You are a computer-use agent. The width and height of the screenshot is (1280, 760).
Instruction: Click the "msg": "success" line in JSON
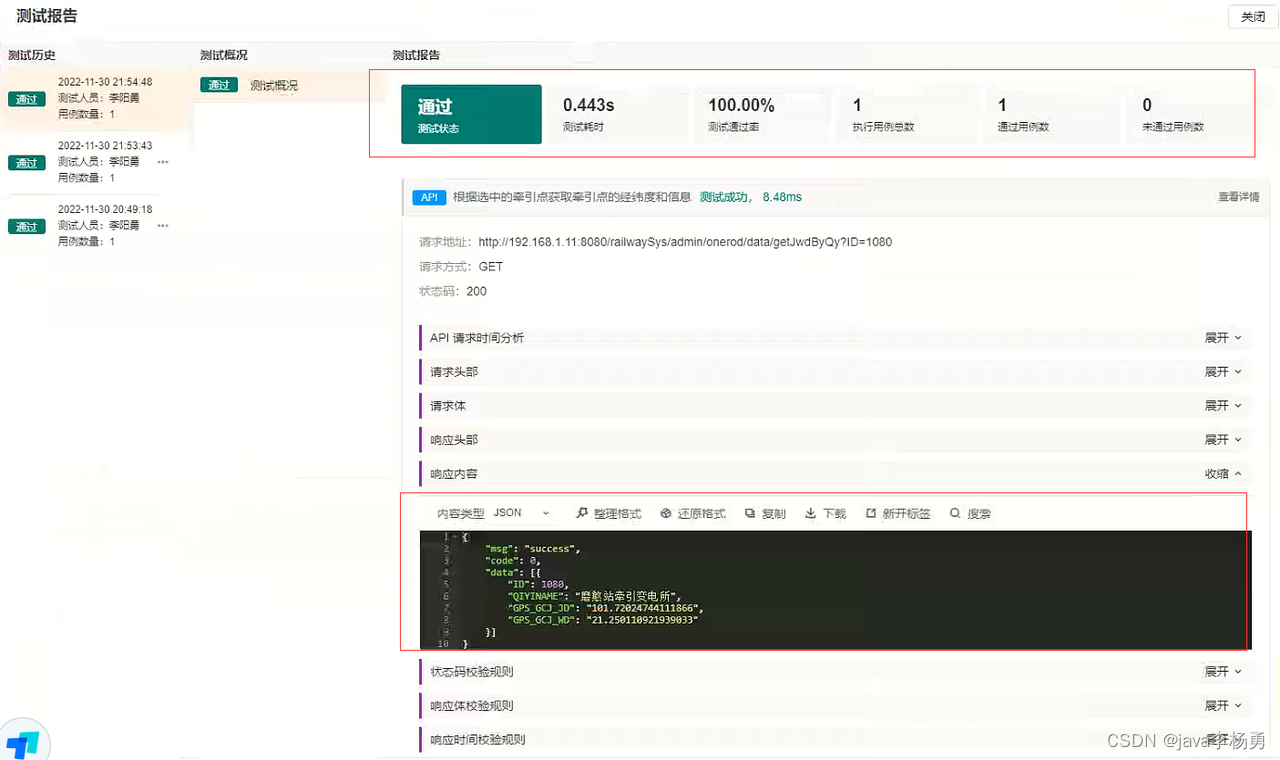click(532, 549)
